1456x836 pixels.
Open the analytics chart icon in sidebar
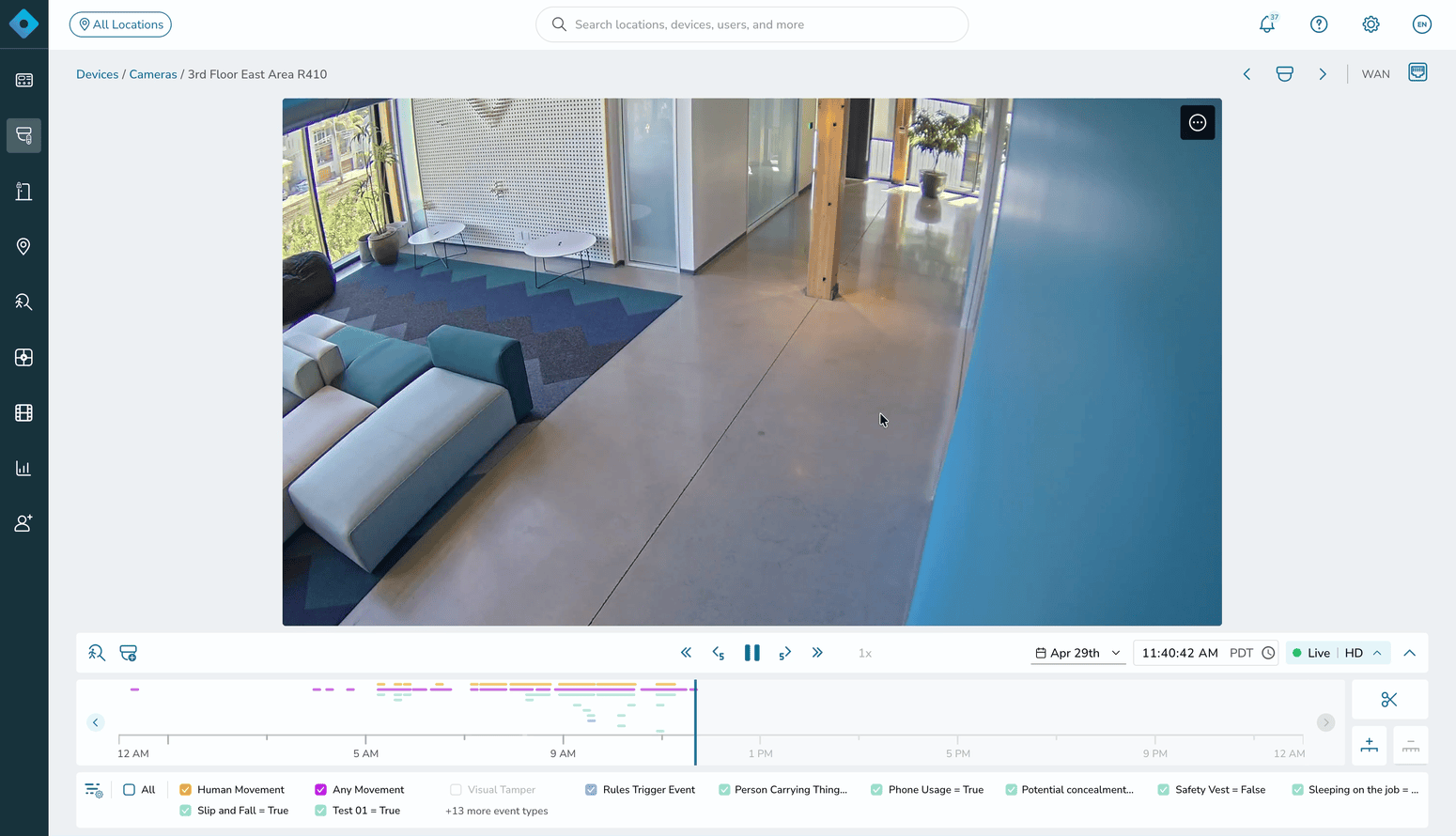pyautogui.click(x=23, y=468)
